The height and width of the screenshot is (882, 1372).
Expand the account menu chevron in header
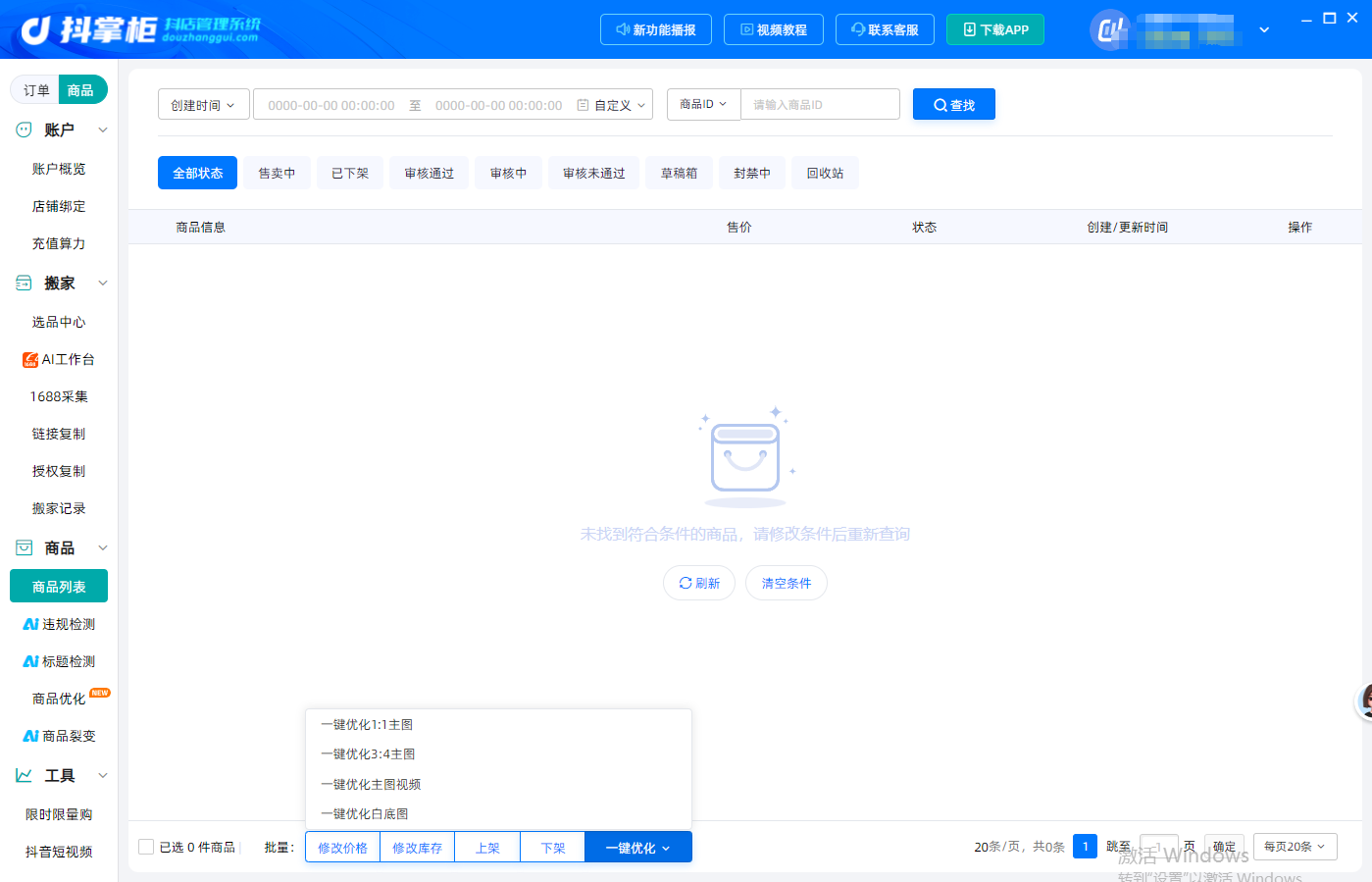(x=1264, y=30)
